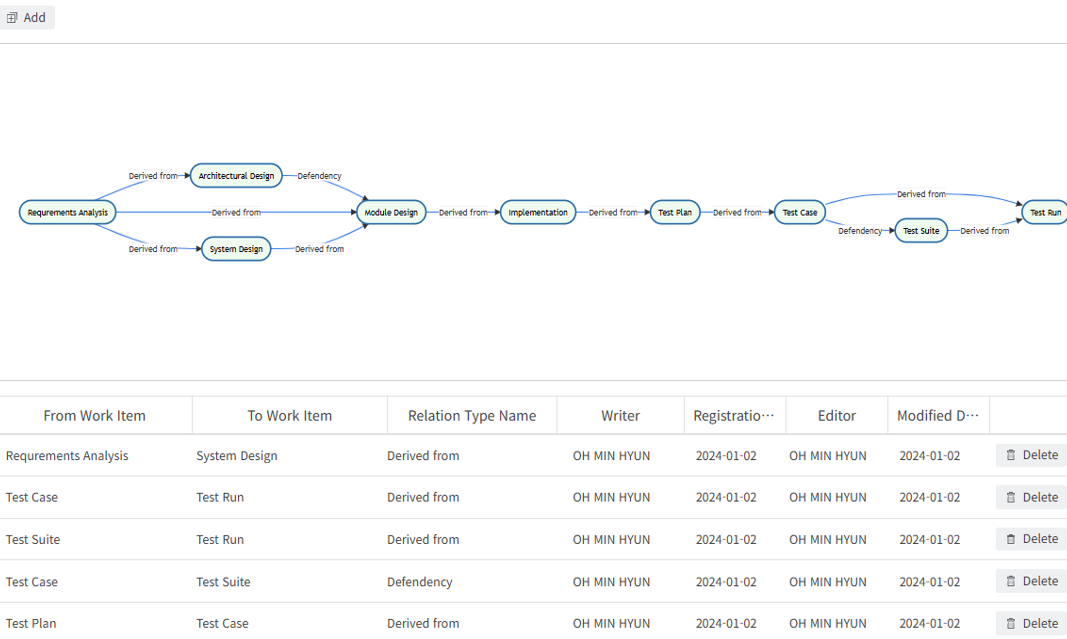This screenshot has height=639, width=1067.
Task: Delete the Test Suite to Test Run relation
Action: click(x=1031, y=539)
